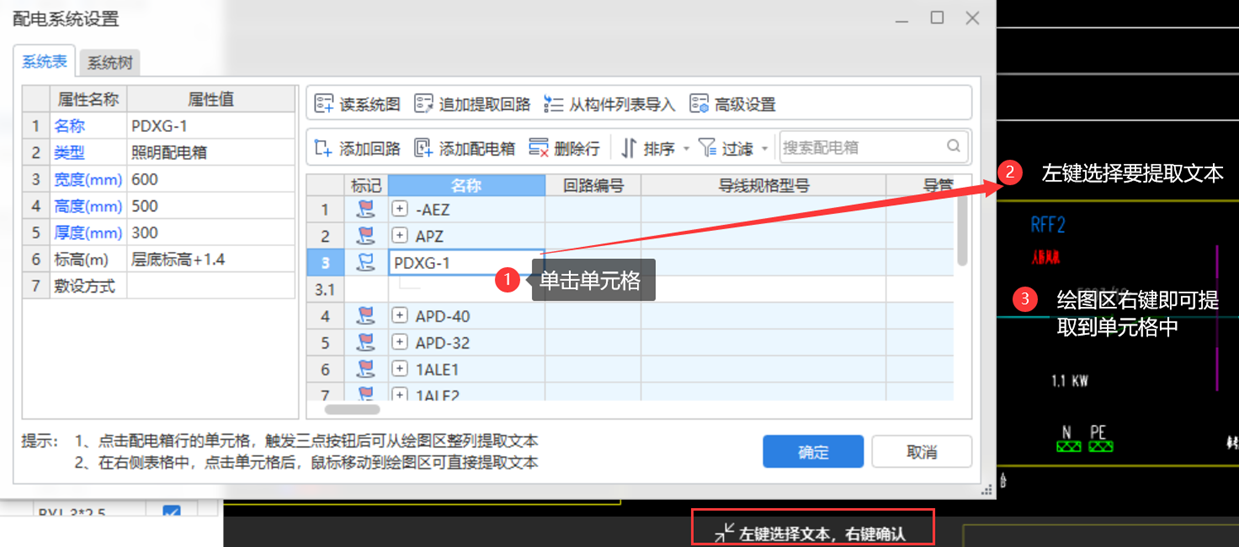Image resolution: width=1239 pixels, height=547 pixels.
Task: Toggle the checkbox at the bottom left
Action: point(171,514)
